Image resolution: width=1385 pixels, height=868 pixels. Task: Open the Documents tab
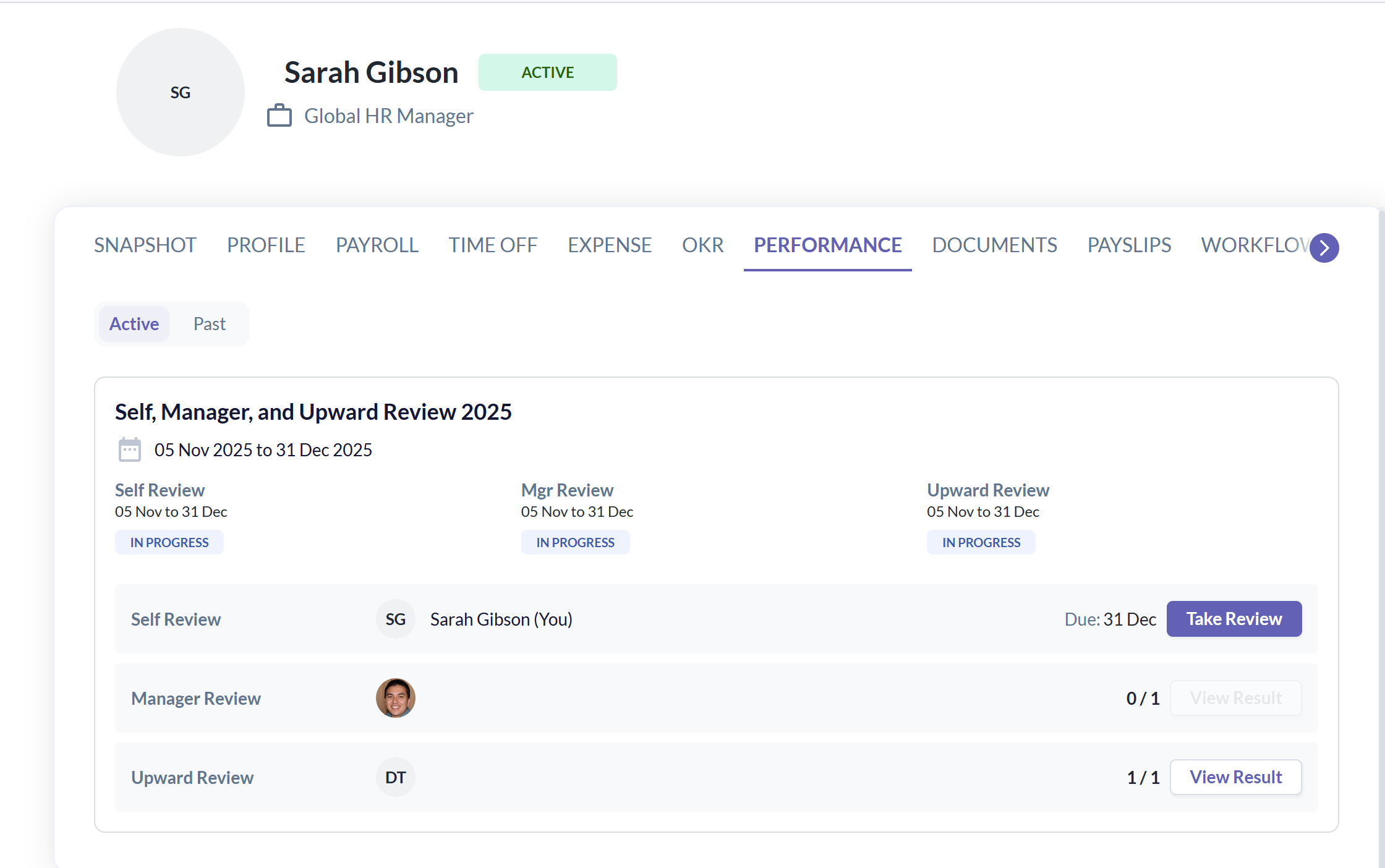994,245
